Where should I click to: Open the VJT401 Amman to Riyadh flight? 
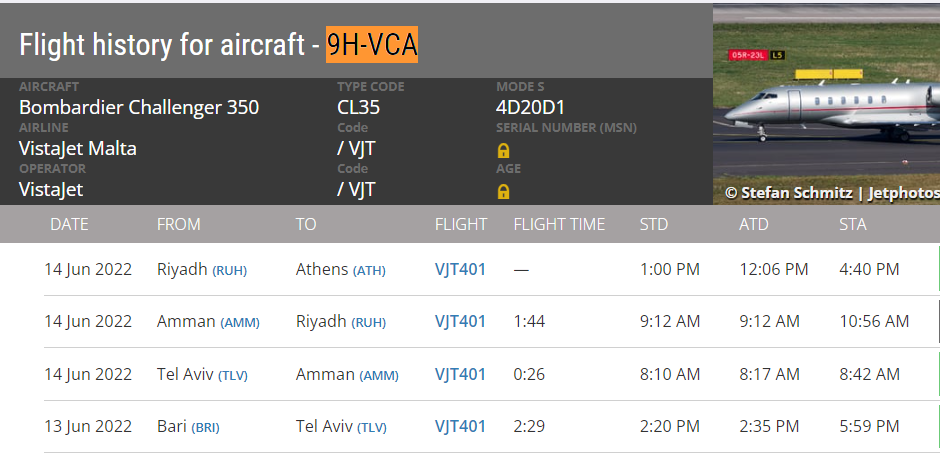[x=460, y=321]
